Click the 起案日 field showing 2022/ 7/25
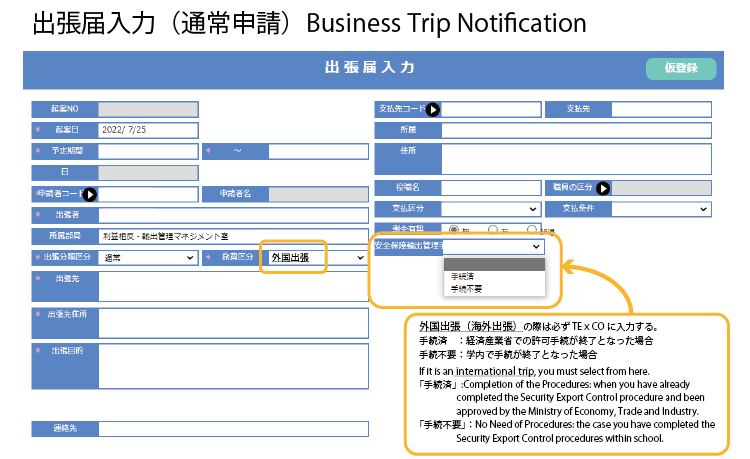Screen dimensions: 750x459 pos(148,130)
